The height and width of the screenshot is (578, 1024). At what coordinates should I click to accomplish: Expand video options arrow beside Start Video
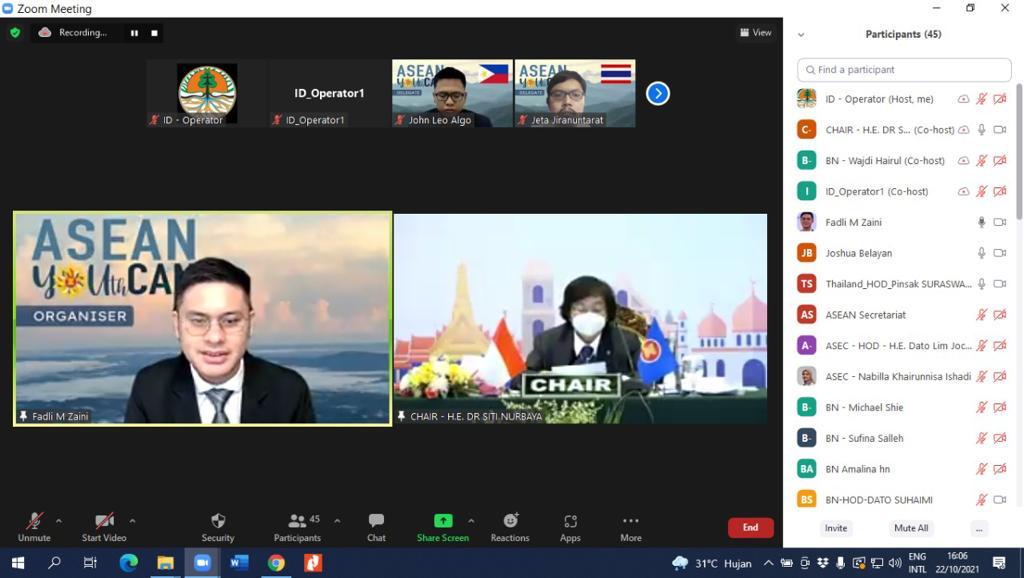pos(132,521)
